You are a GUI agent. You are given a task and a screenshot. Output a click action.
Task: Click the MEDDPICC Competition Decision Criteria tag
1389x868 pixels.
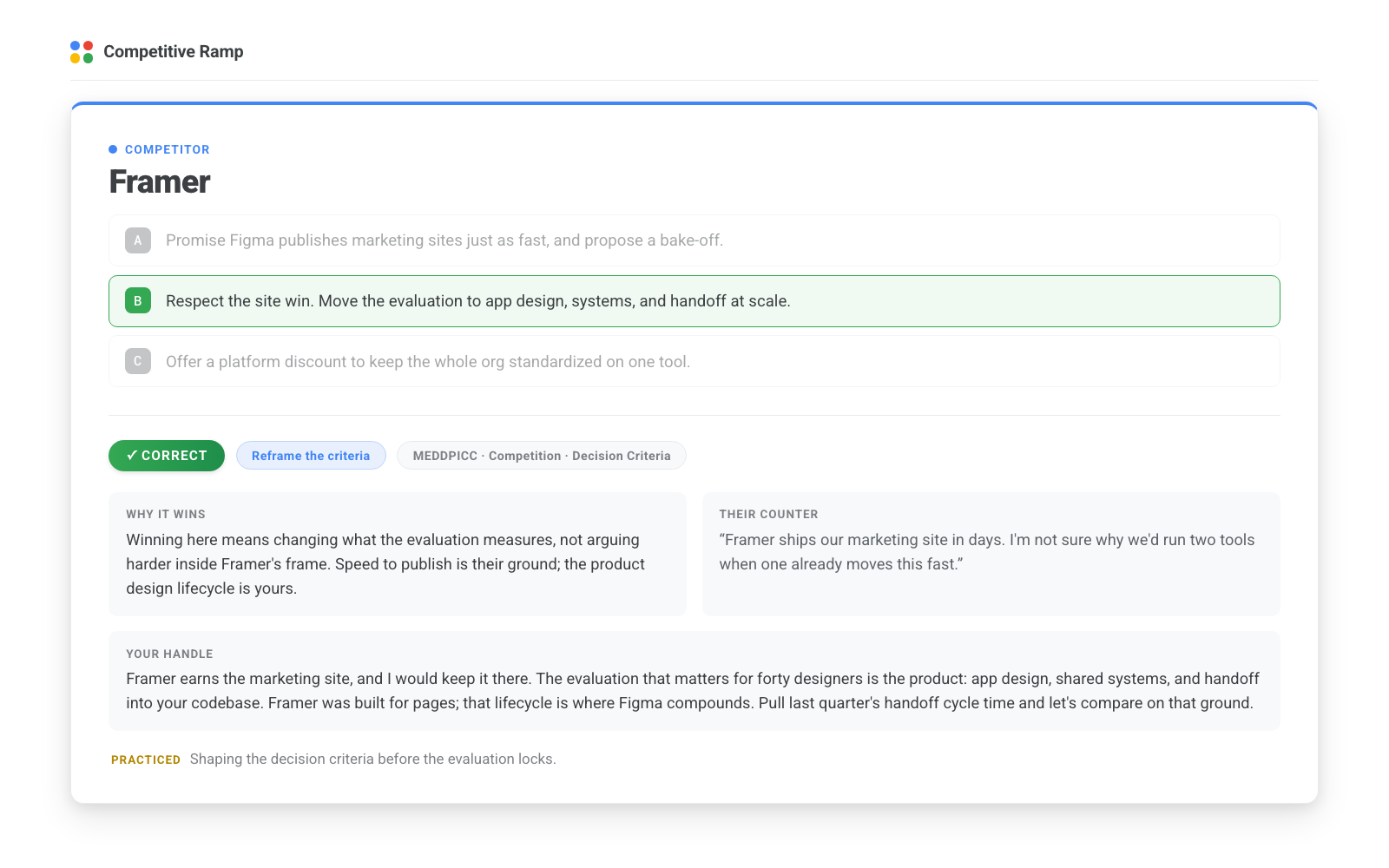pos(542,456)
